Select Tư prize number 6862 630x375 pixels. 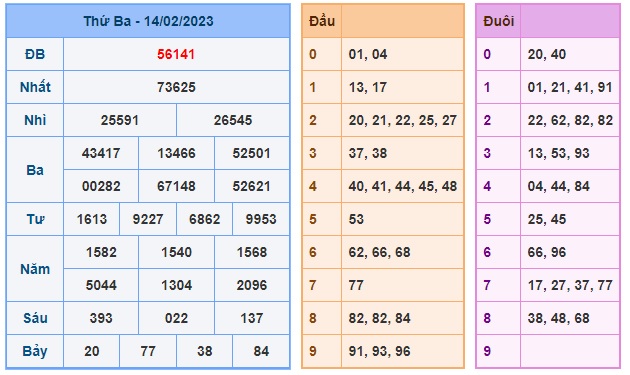click(x=205, y=219)
